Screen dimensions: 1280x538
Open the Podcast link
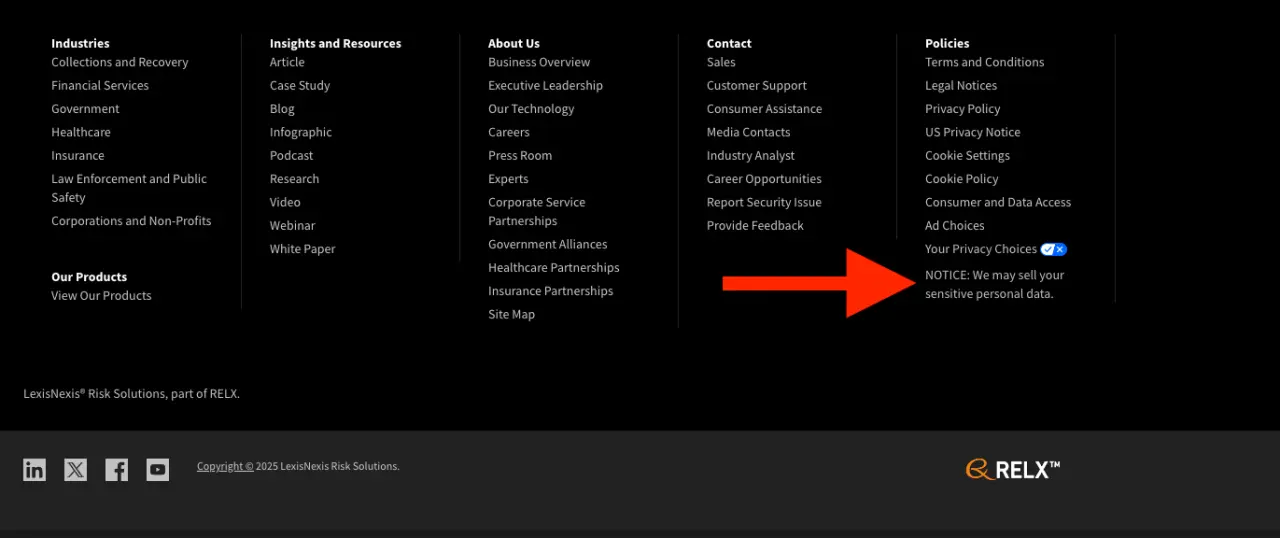coord(291,156)
